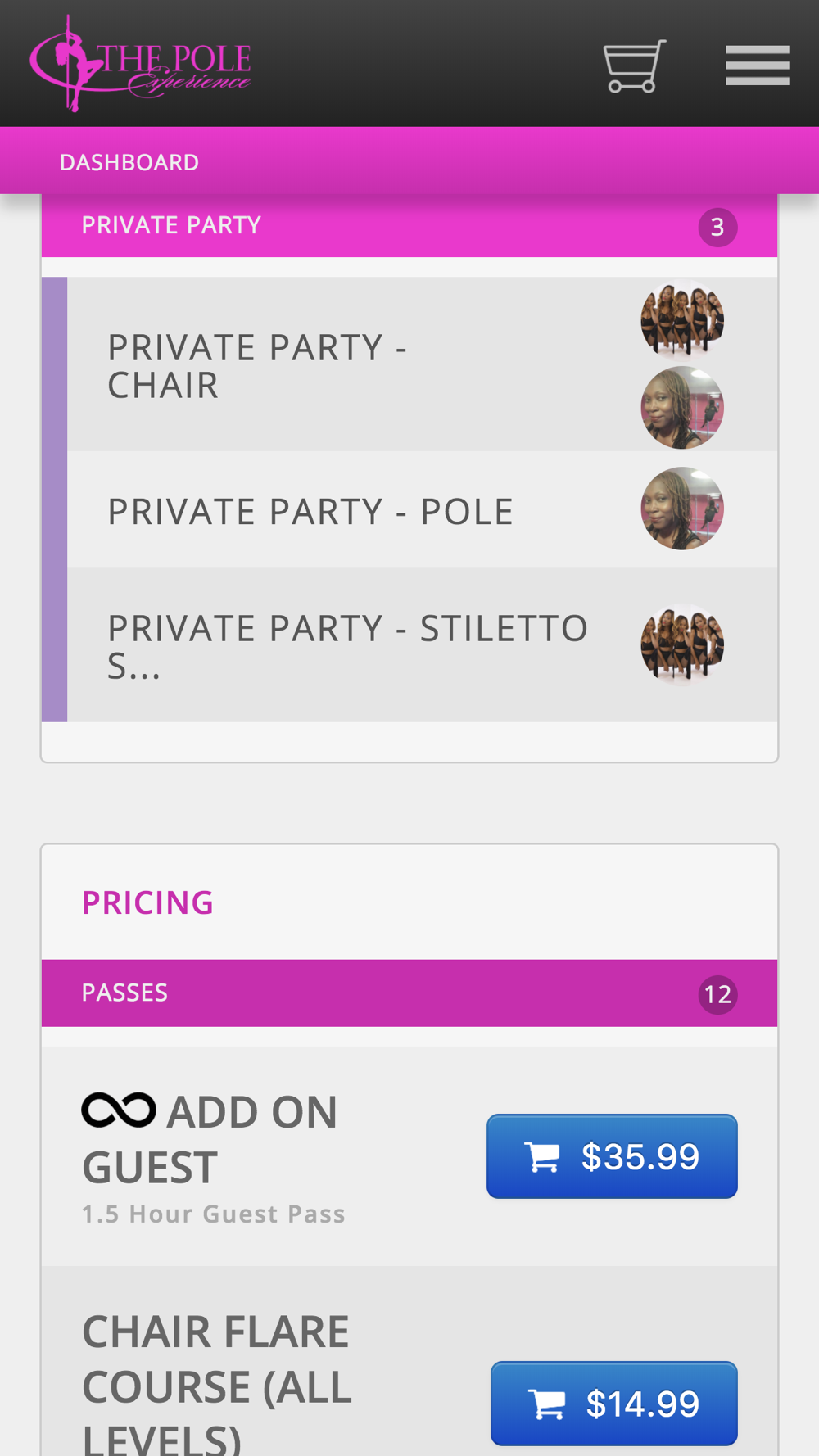
Task: Buy Add On Guest pass for $35.99
Action: [612, 1156]
